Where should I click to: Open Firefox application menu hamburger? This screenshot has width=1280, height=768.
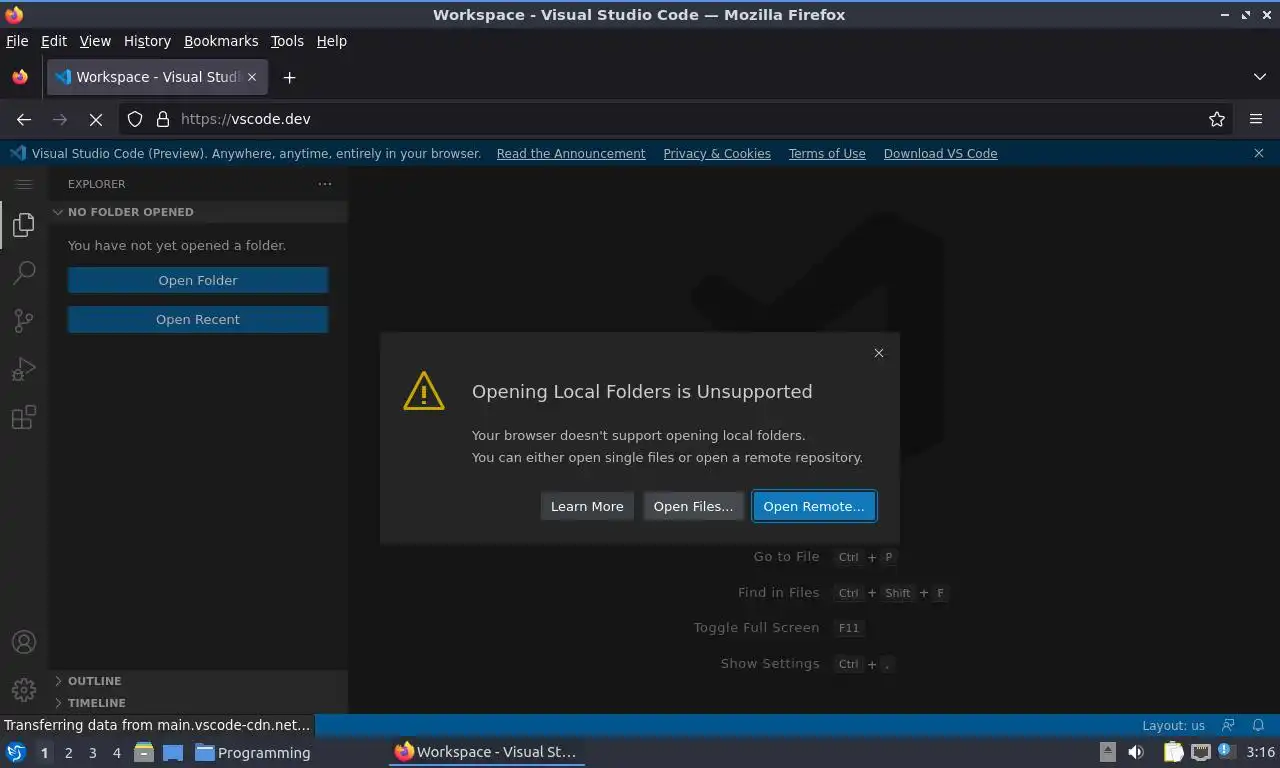tap(1256, 119)
